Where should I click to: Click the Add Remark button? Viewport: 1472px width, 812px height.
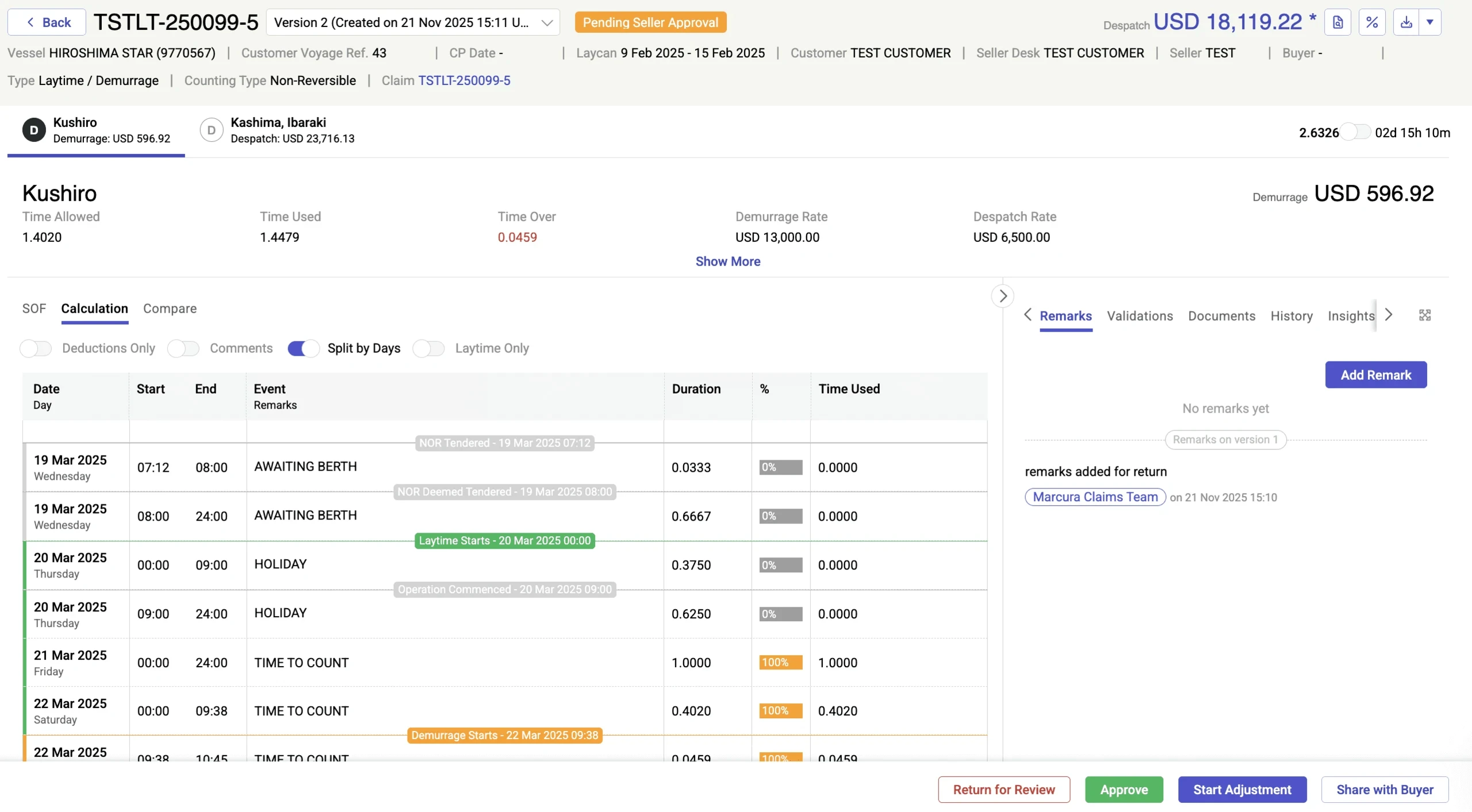(x=1376, y=375)
